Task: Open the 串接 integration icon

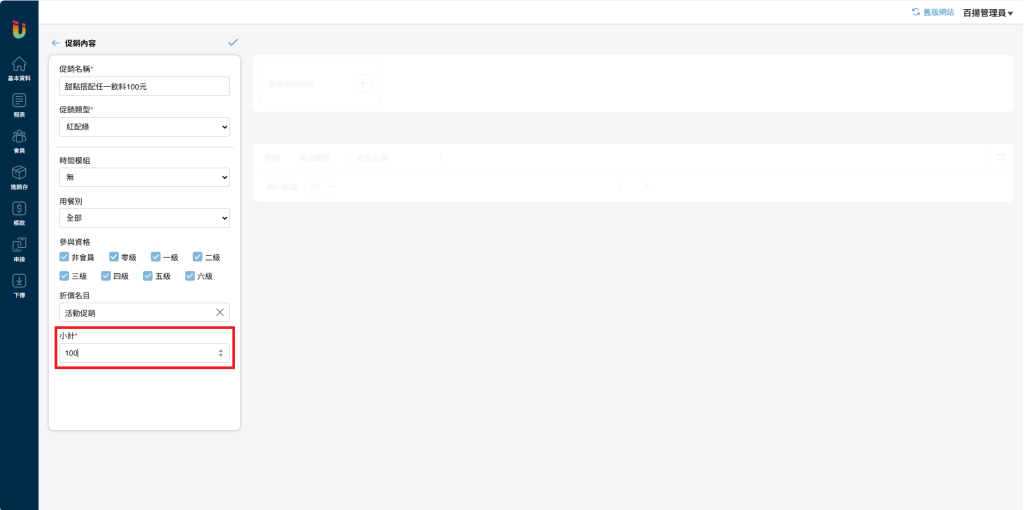Action: [19, 245]
